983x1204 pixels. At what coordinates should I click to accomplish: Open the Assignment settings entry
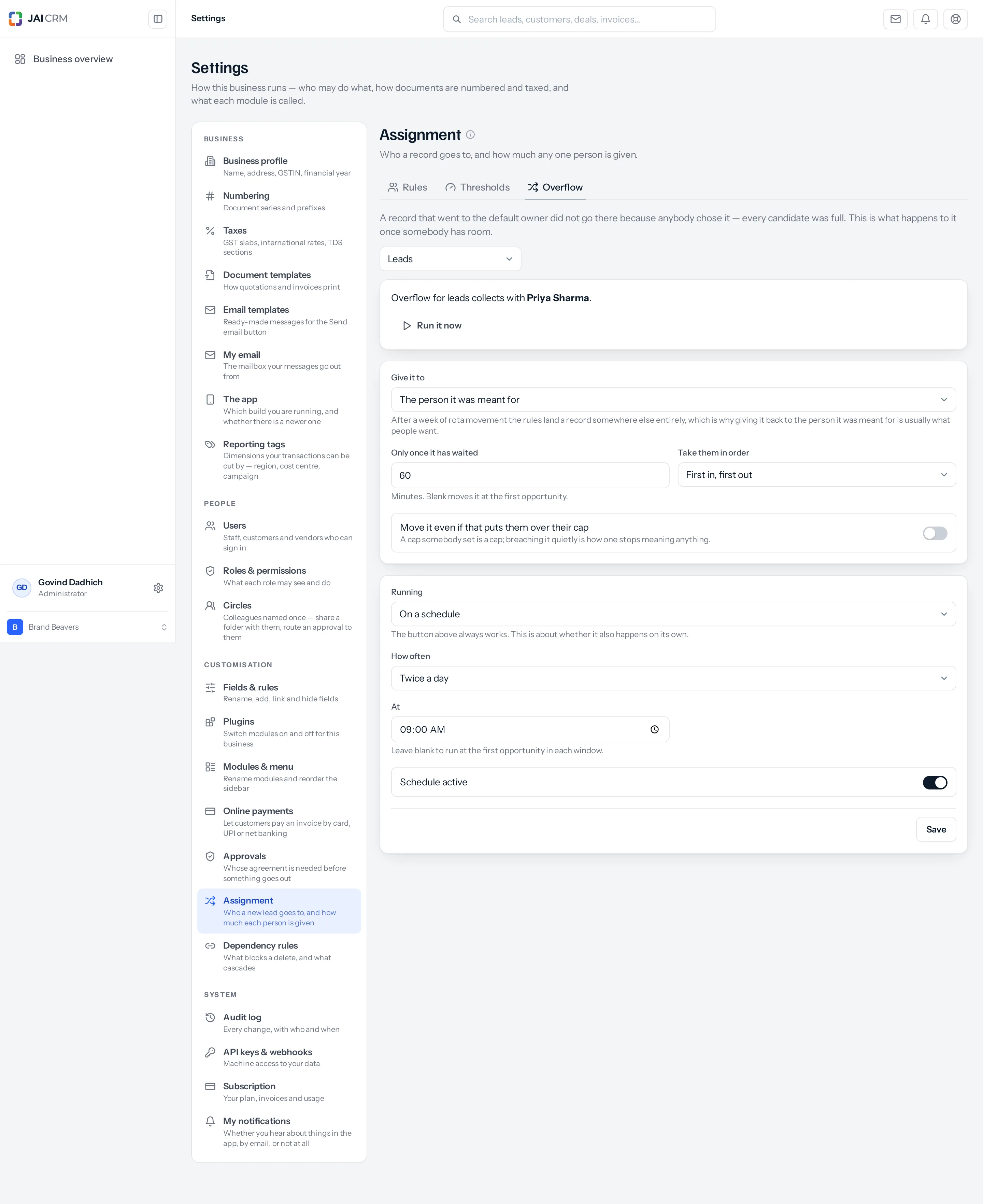pyautogui.click(x=279, y=911)
